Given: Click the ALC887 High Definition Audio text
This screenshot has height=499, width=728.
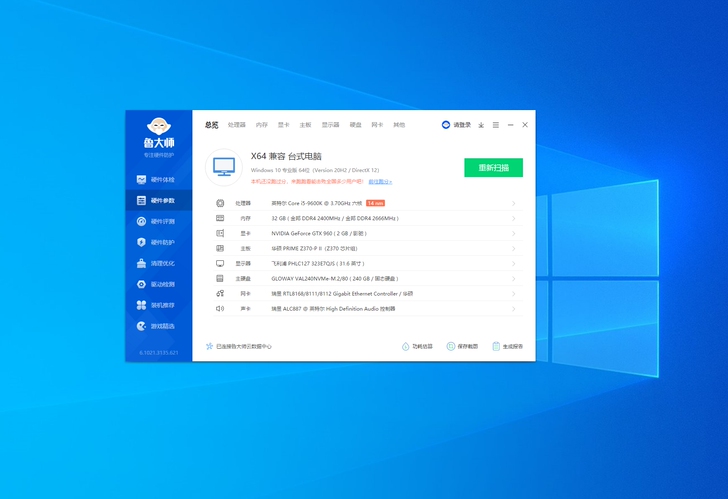Looking at the screenshot, I should (x=333, y=309).
